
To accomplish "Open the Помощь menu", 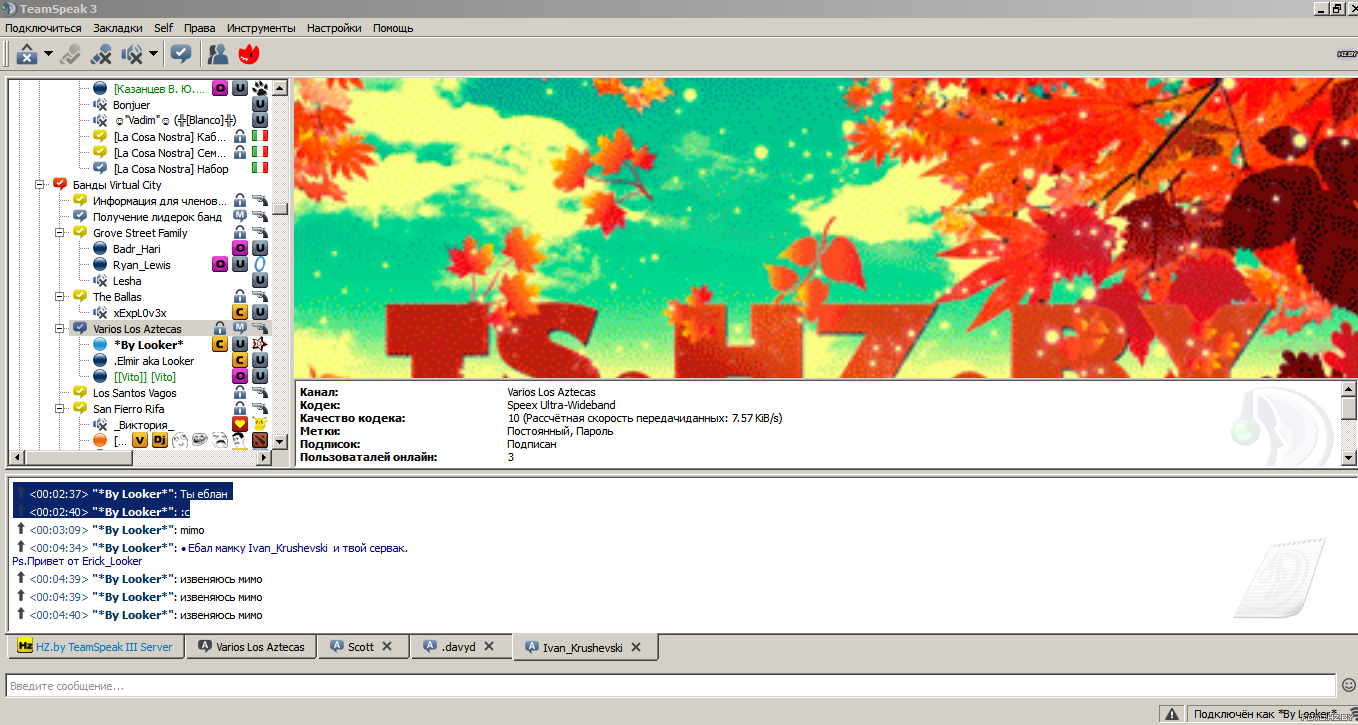I will pos(393,28).
